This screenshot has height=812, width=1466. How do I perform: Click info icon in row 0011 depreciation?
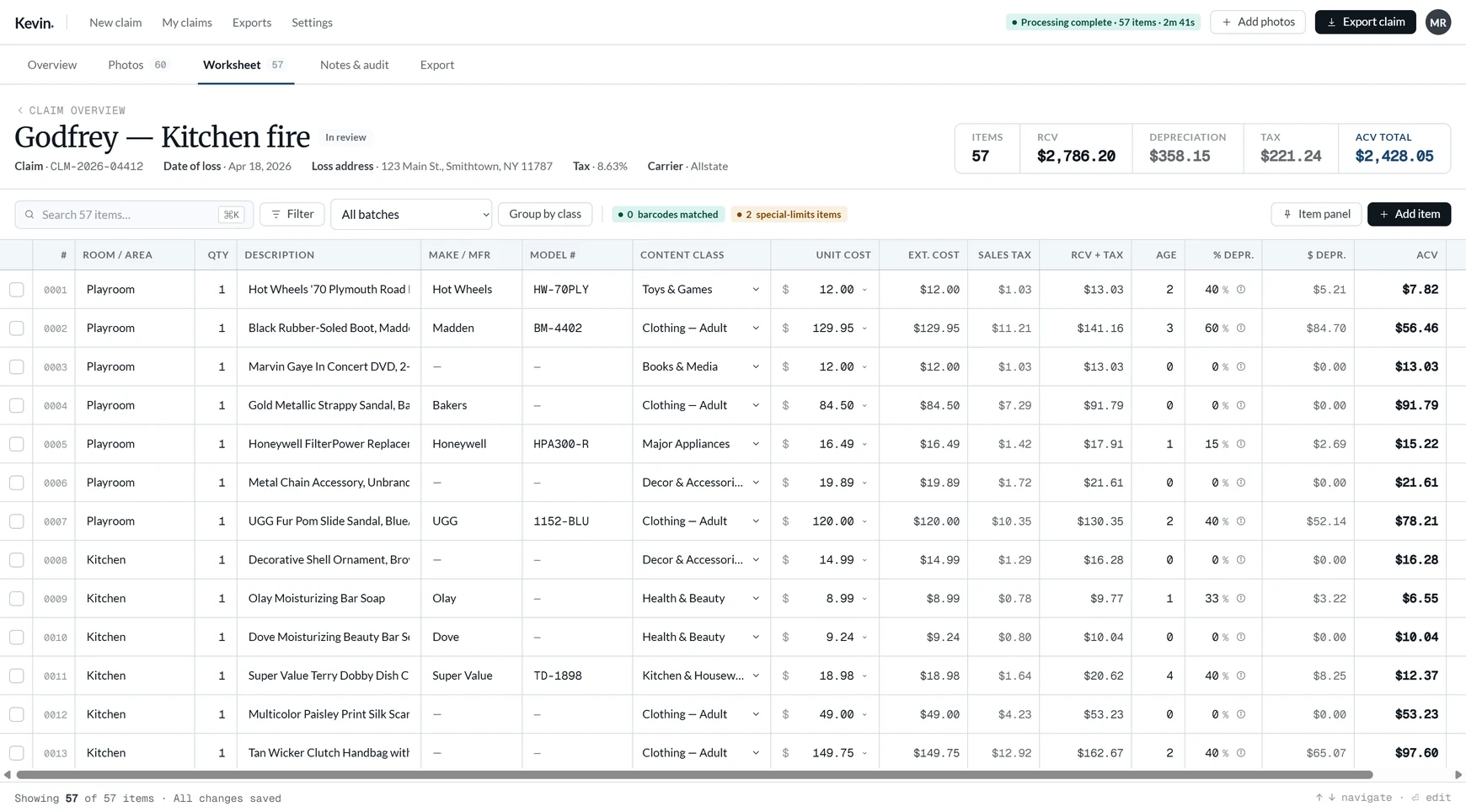click(x=1241, y=676)
